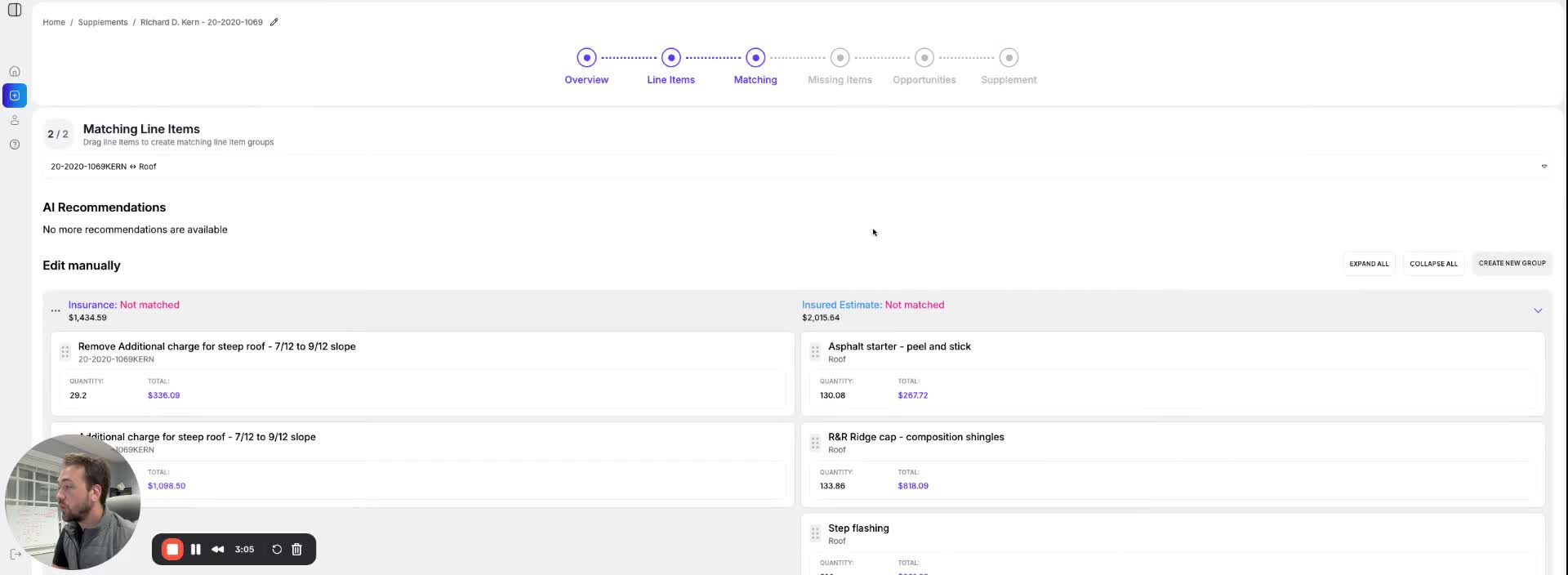Click the $818.09 total value
Screen dimensions: 1568x575
(913, 486)
